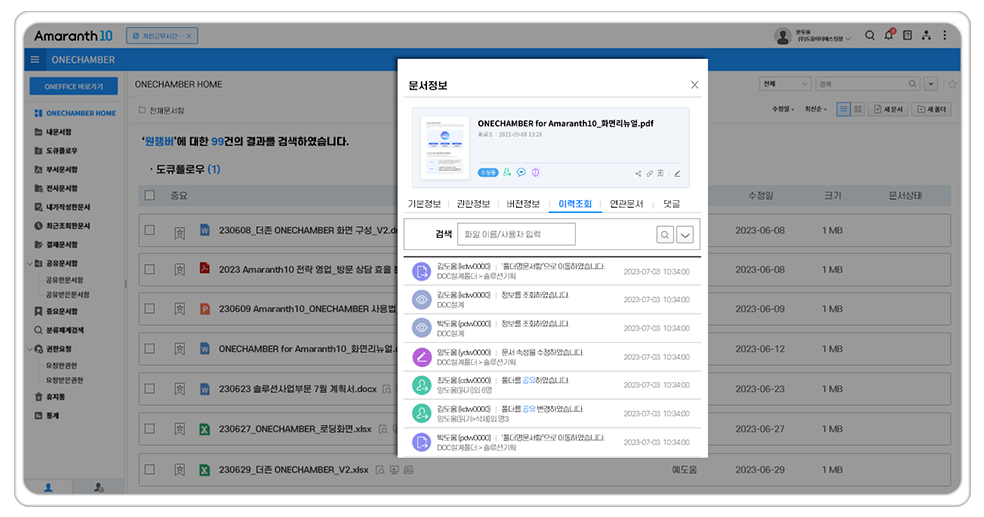Expand detailed search arrow in history tab
984x517 pixels.
[x=685, y=235]
